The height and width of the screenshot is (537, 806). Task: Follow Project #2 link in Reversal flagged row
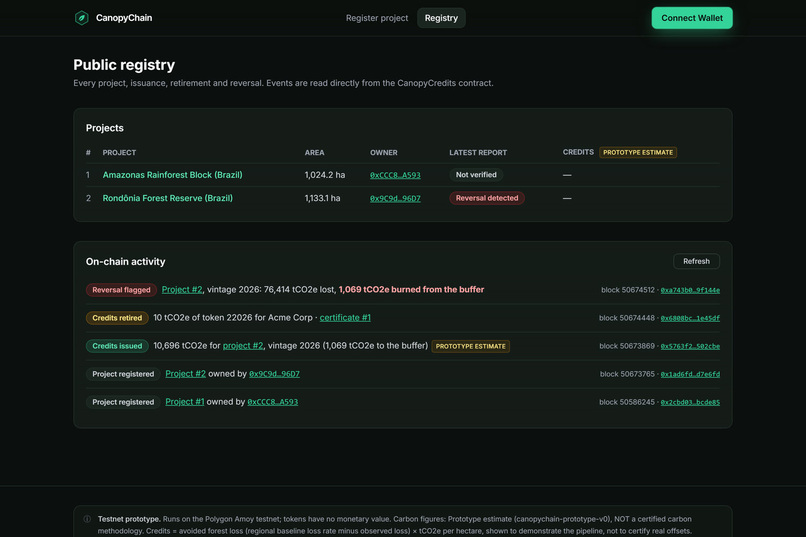point(182,289)
